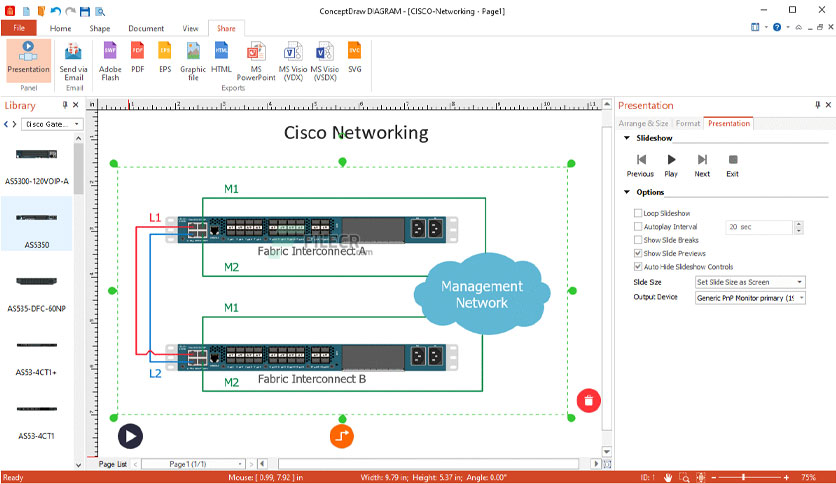
Task: Enable Loop Slideshow checkbox
Action: pyautogui.click(x=638, y=213)
